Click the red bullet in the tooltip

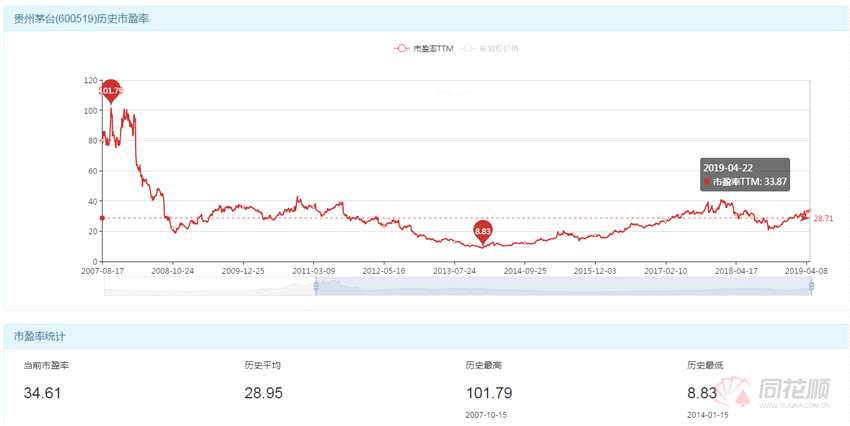pos(706,182)
